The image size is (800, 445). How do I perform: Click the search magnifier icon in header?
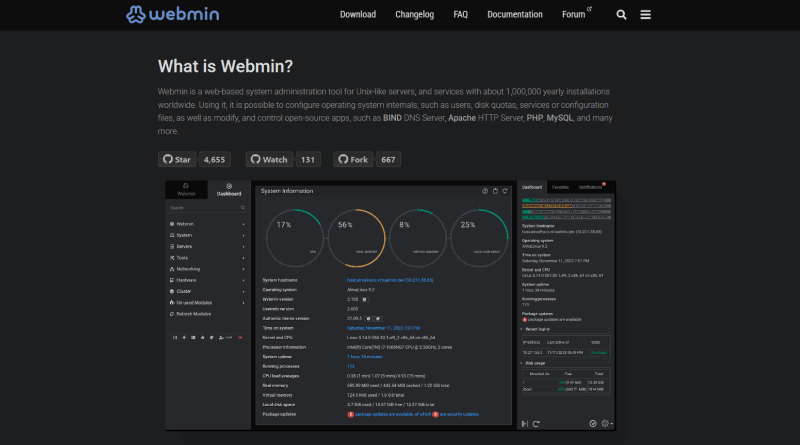[x=621, y=15]
